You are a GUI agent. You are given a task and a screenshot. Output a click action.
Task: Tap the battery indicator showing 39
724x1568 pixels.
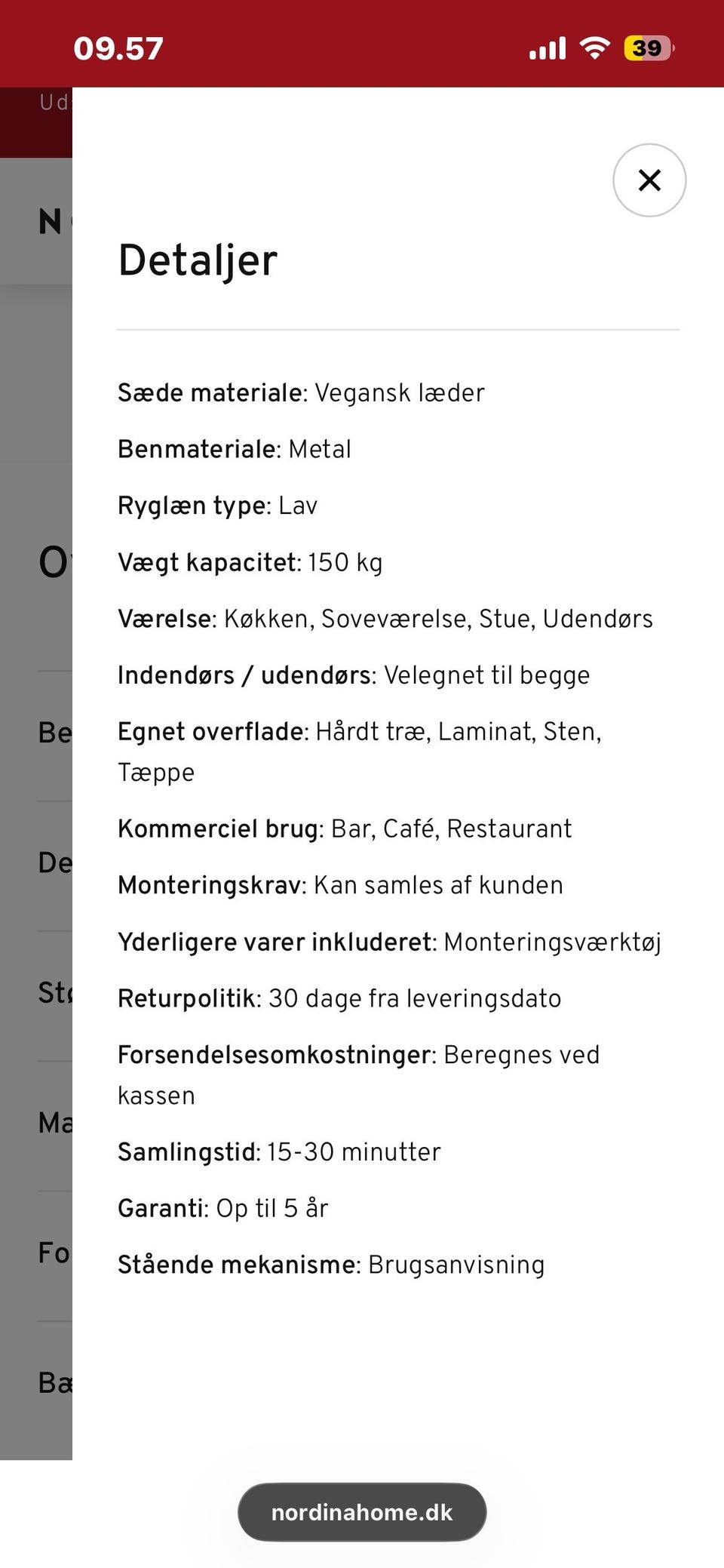(649, 48)
